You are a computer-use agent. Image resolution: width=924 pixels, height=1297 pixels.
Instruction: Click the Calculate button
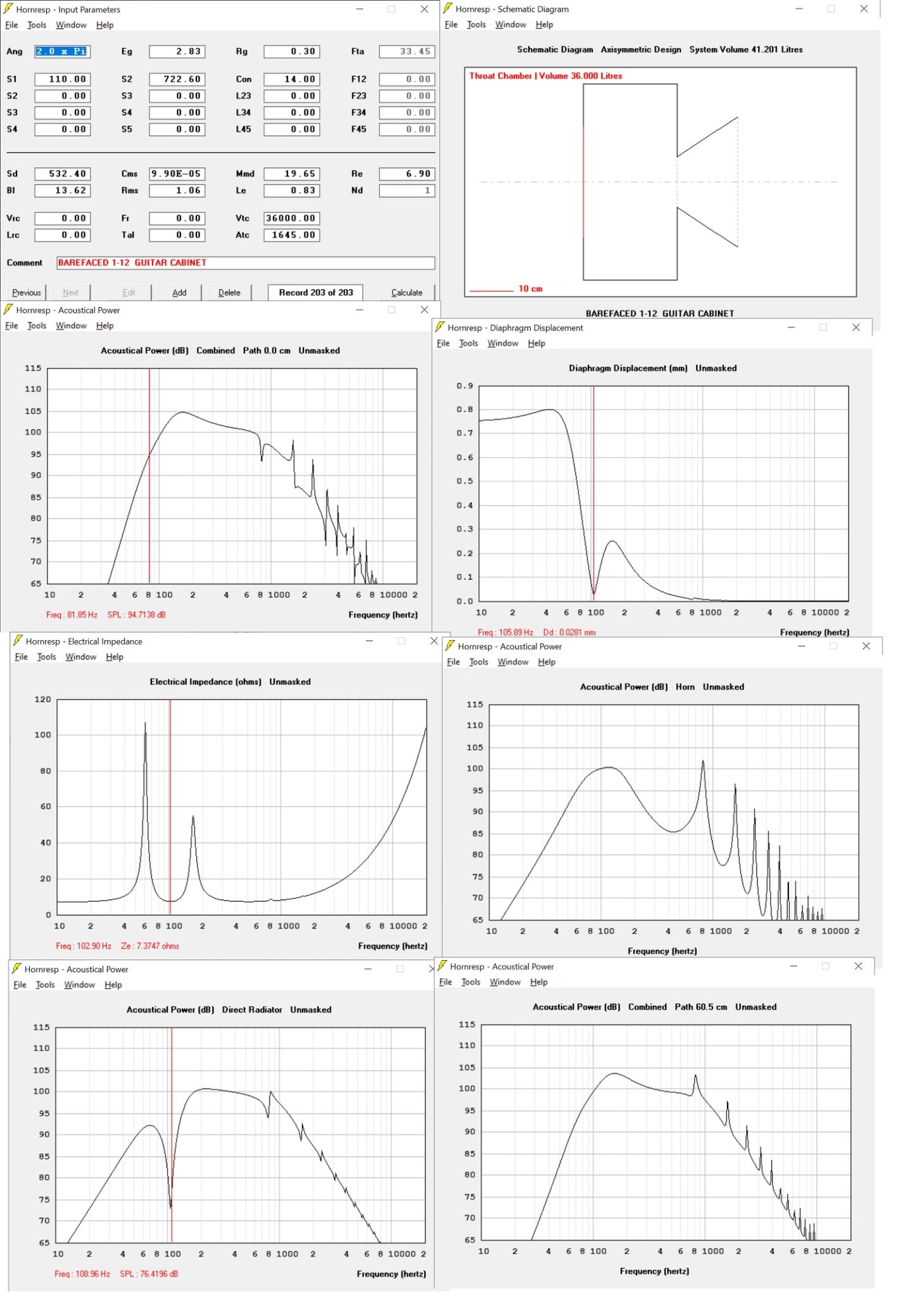[407, 292]
